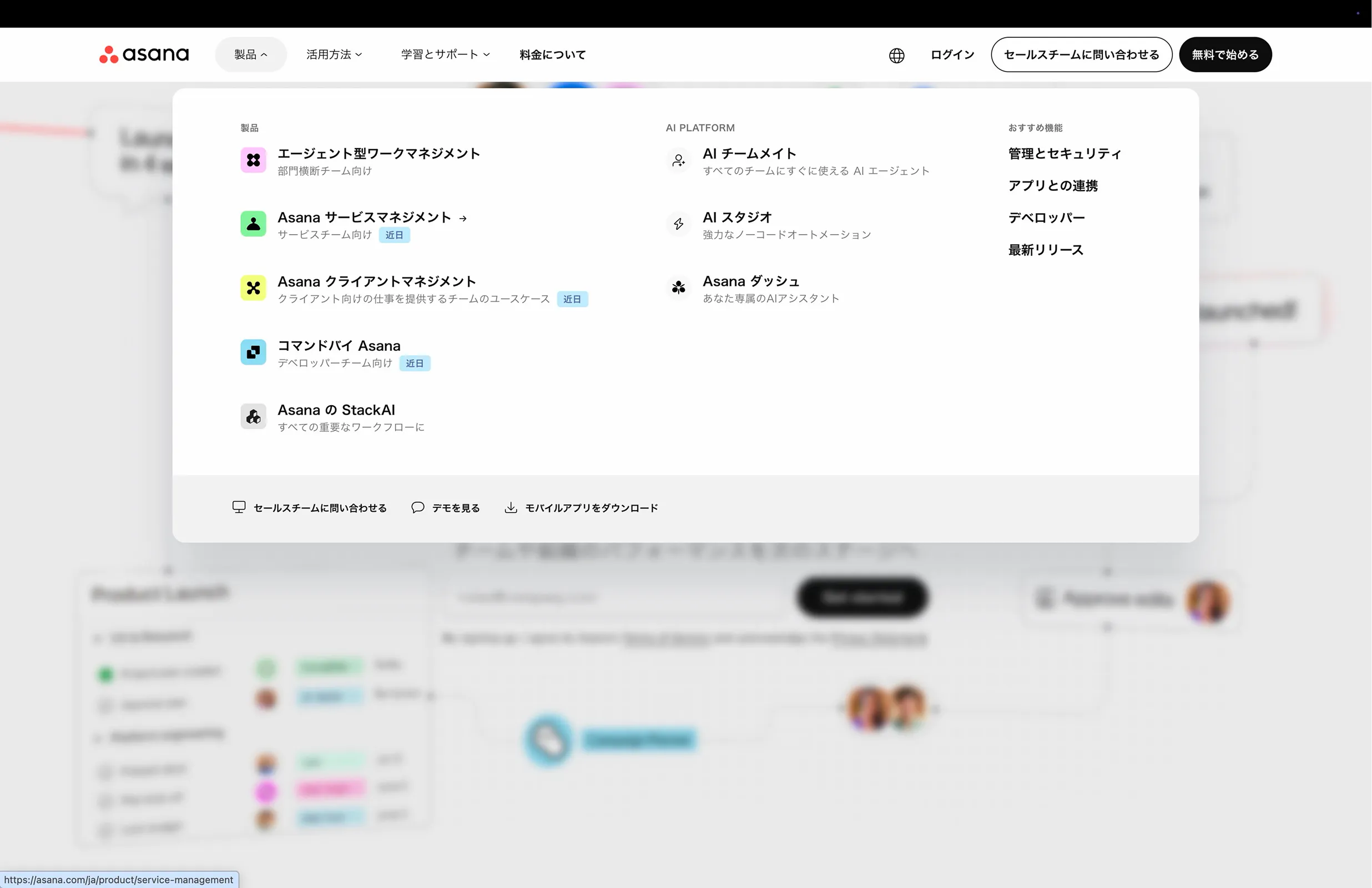Image resolution: width=1372 pixels, height=888 pixels.
Task: Click あなた専属のAIアシスタント subtitle
Action: click(x=771, y=299)
